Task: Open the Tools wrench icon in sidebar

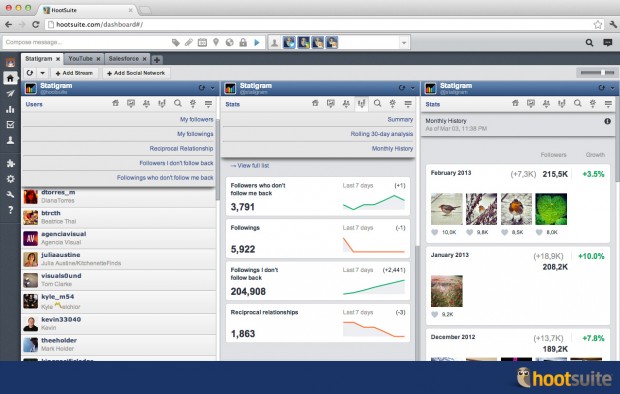Action: [10, 194]
